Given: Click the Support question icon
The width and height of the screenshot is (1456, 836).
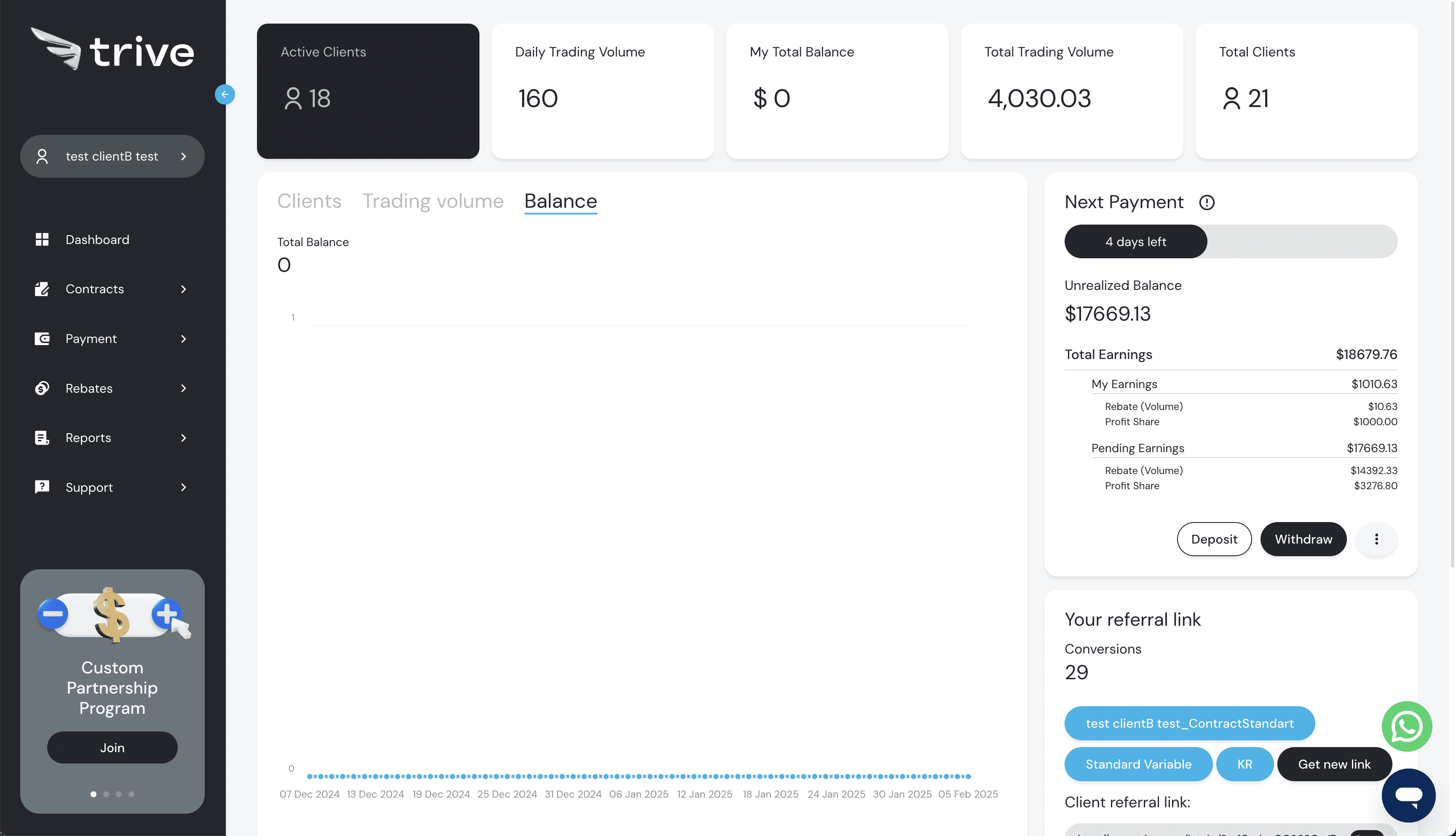Looking at the screenshot, I should (42, 487).
